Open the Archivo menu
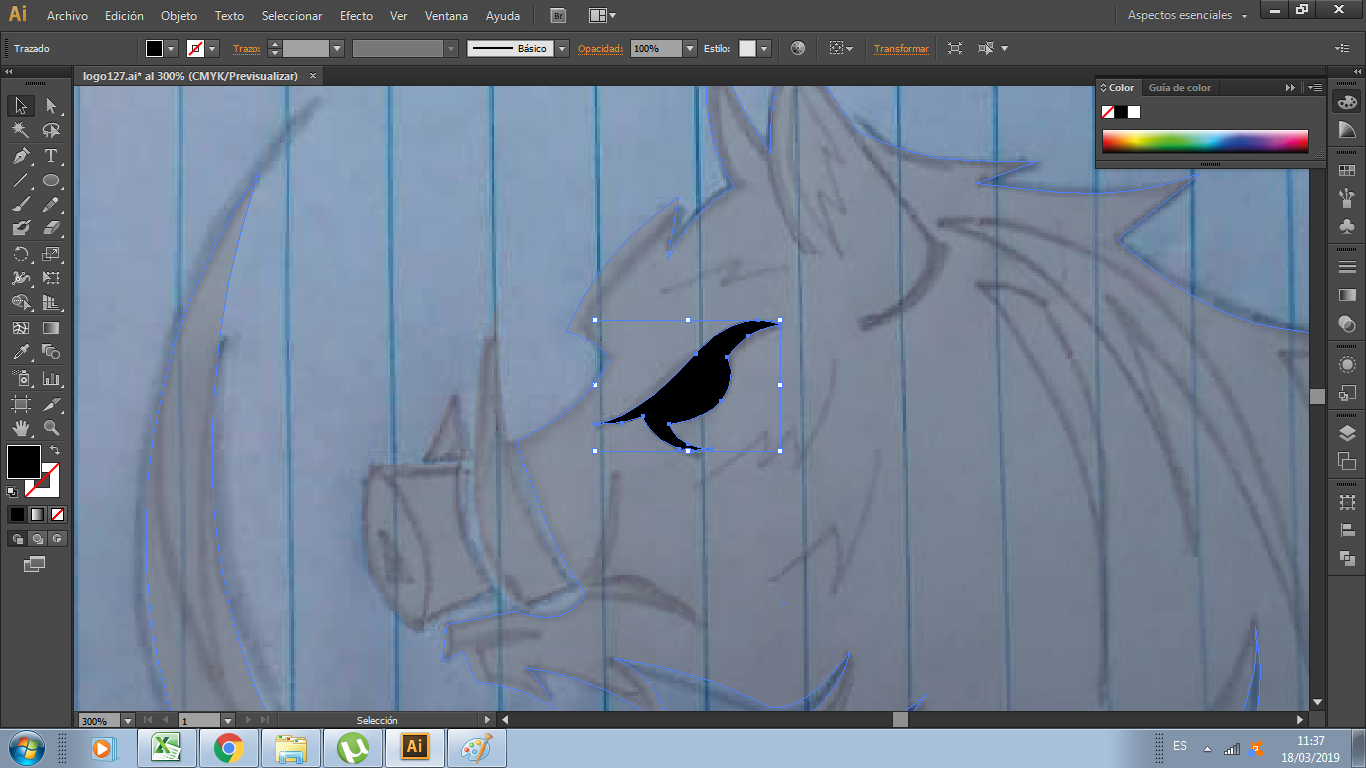 coord(67,16)
